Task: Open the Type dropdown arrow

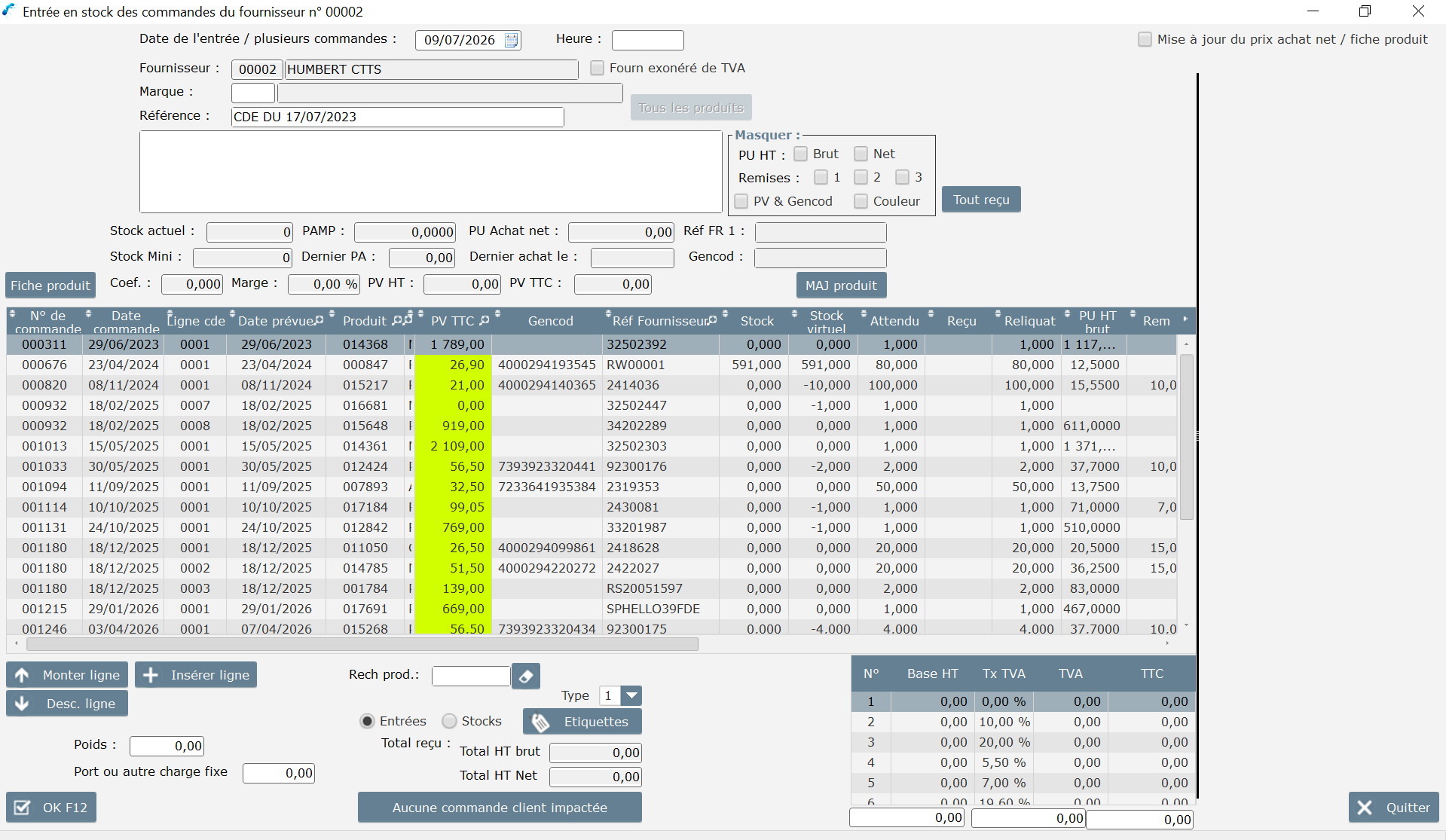Action: (631, 695)
